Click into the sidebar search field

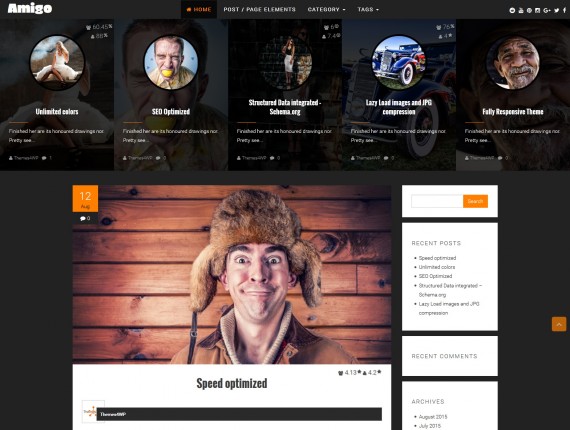(437, 201)
